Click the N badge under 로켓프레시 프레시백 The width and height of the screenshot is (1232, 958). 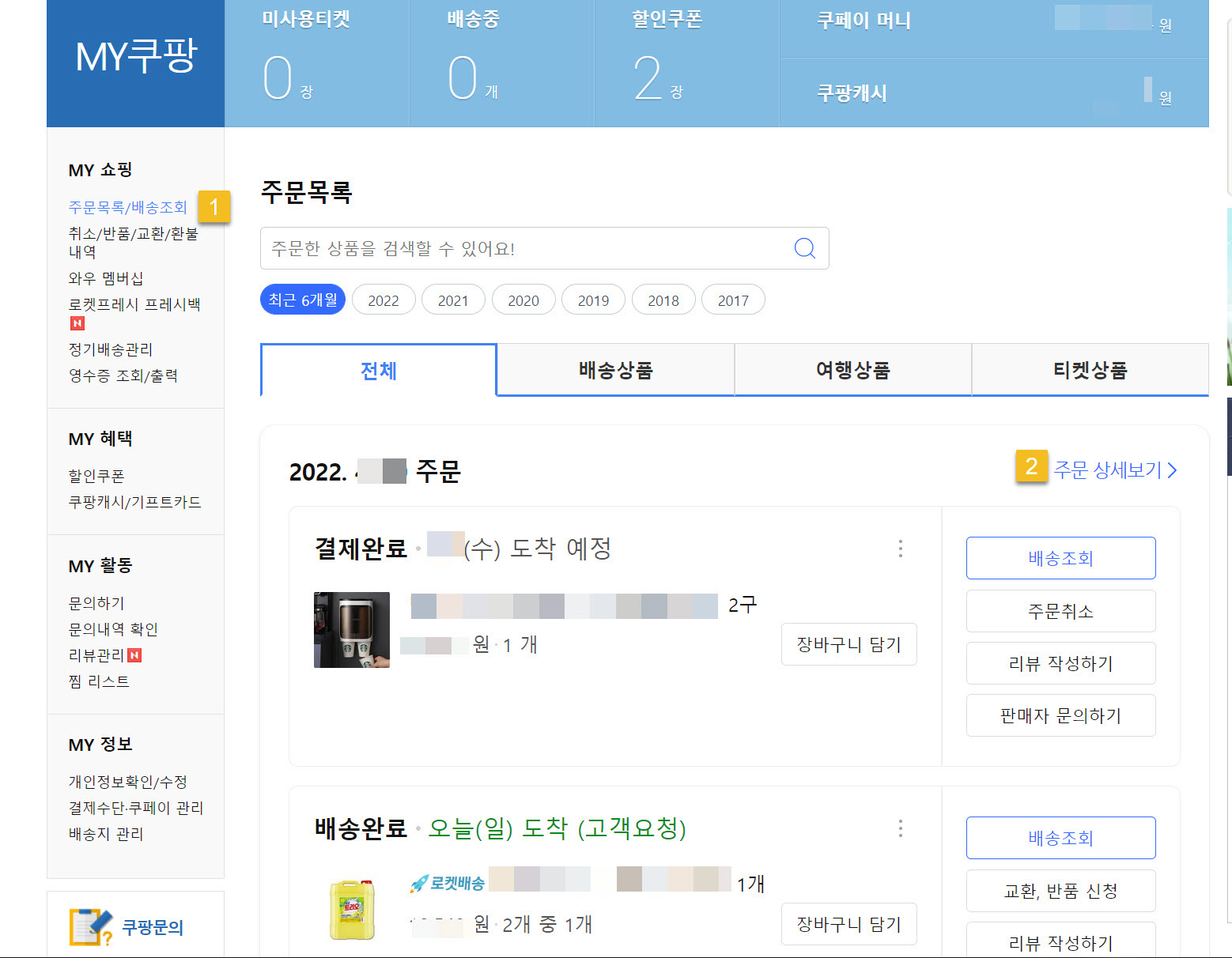[x=76, y=322]
